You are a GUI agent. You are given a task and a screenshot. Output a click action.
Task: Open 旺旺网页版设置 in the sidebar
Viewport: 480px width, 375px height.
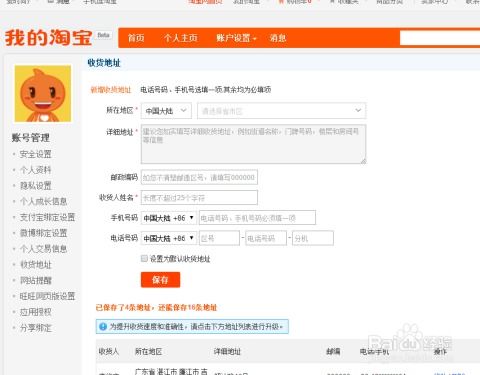(47, 296)
